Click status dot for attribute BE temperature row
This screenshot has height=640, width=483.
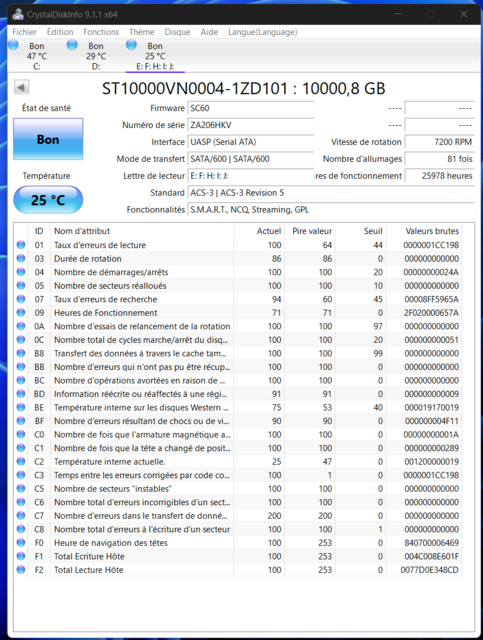click(21, 407)
